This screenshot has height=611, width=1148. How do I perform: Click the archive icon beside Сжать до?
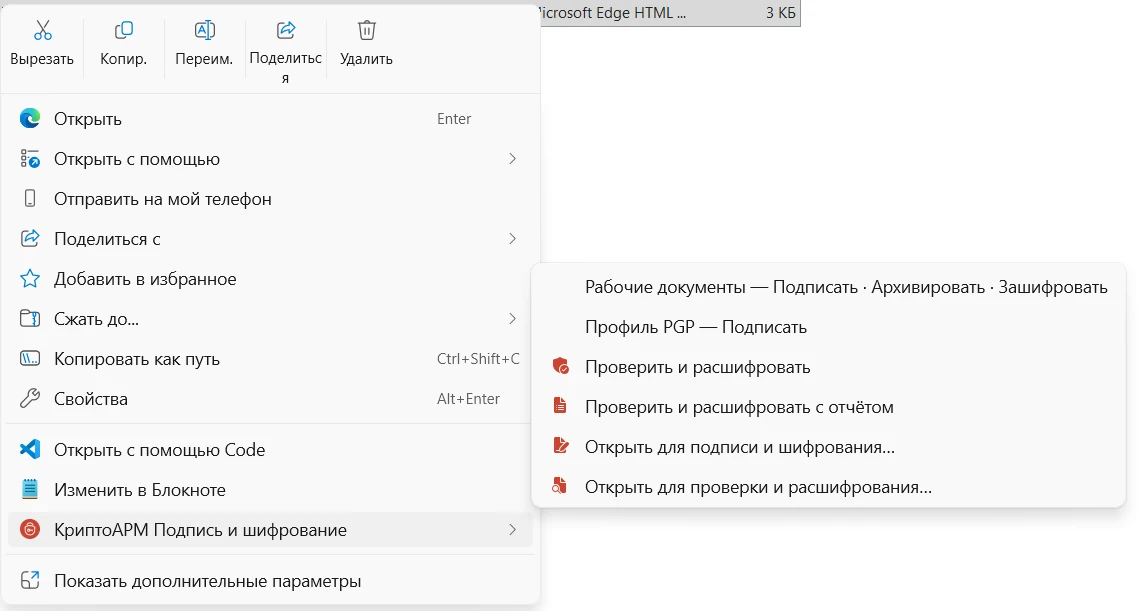[x=30, y=318]
